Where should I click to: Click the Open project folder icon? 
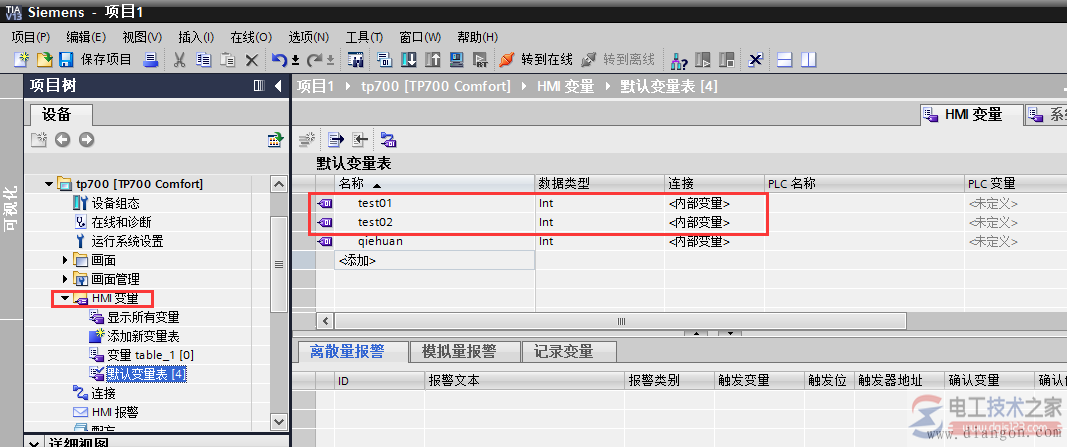tap(44, 60)
